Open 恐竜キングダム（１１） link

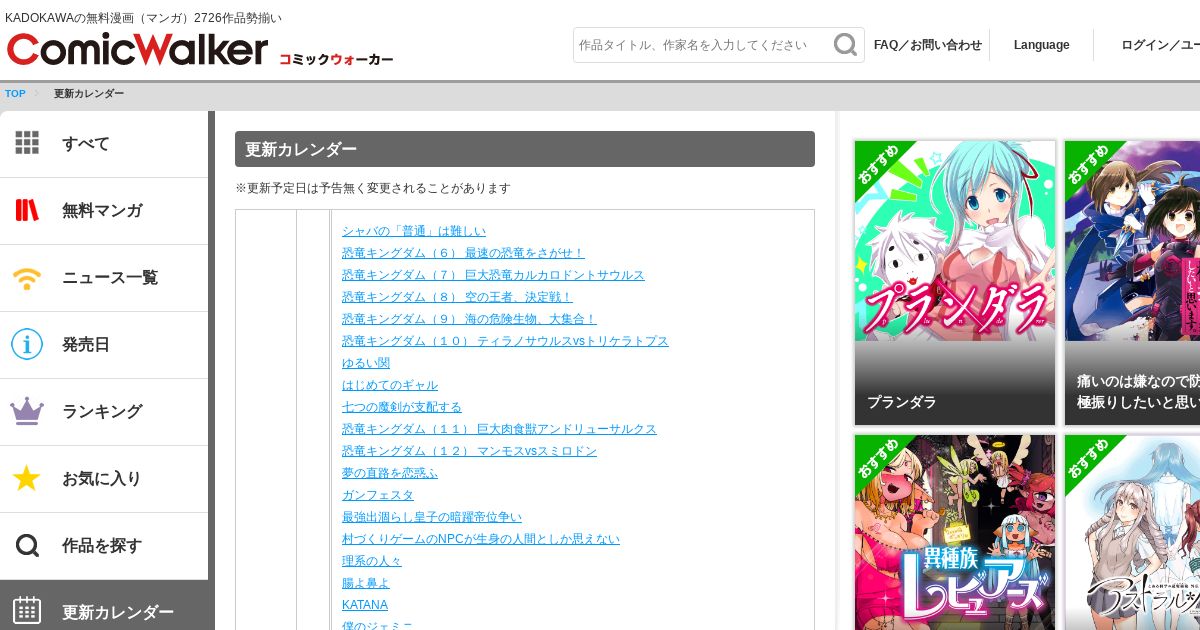tap(499, 429)
